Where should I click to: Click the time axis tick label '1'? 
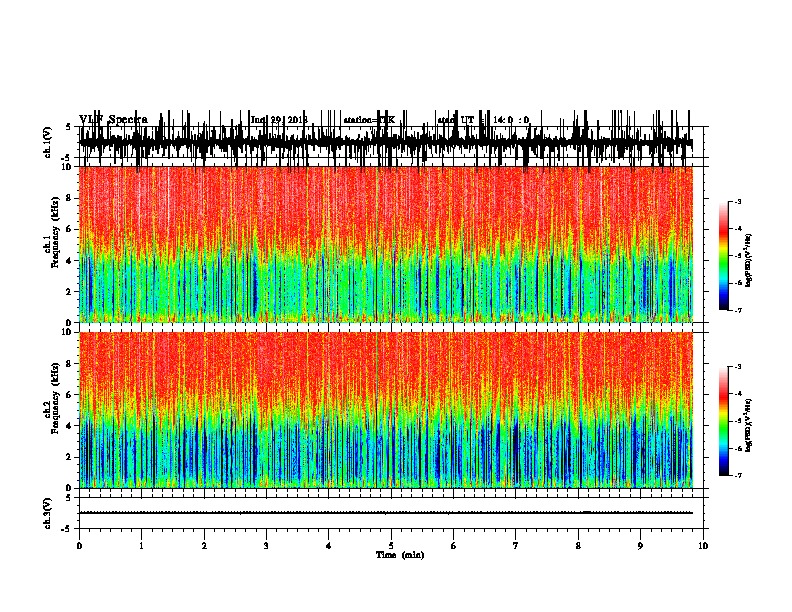(x=141, y=546)
